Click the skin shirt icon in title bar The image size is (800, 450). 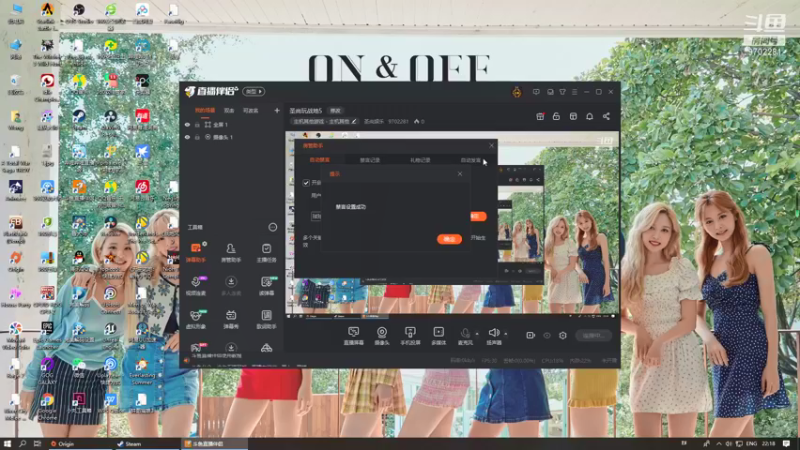tap(562, 92)
